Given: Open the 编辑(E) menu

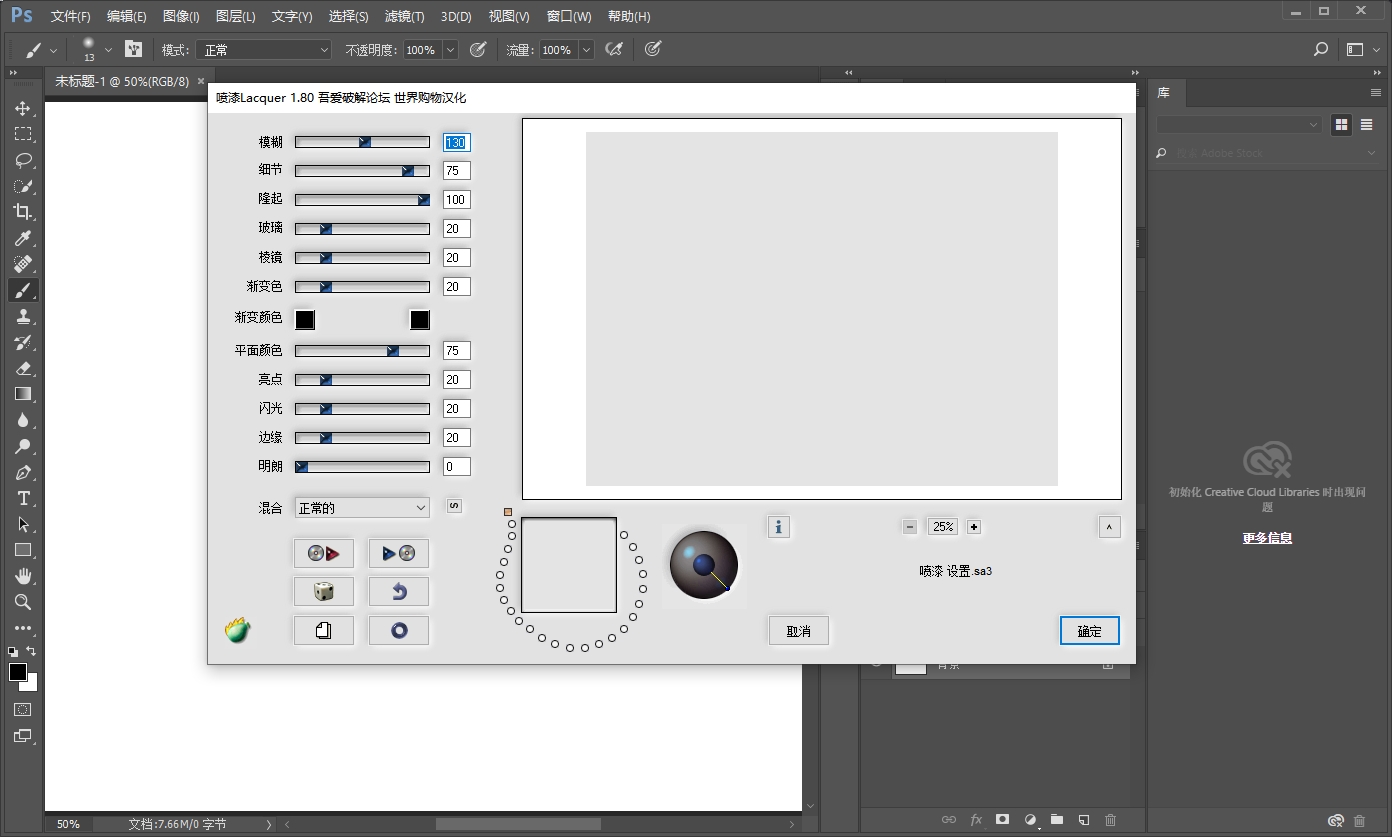Looking at the screenshot, I should [x=126, y=17].
